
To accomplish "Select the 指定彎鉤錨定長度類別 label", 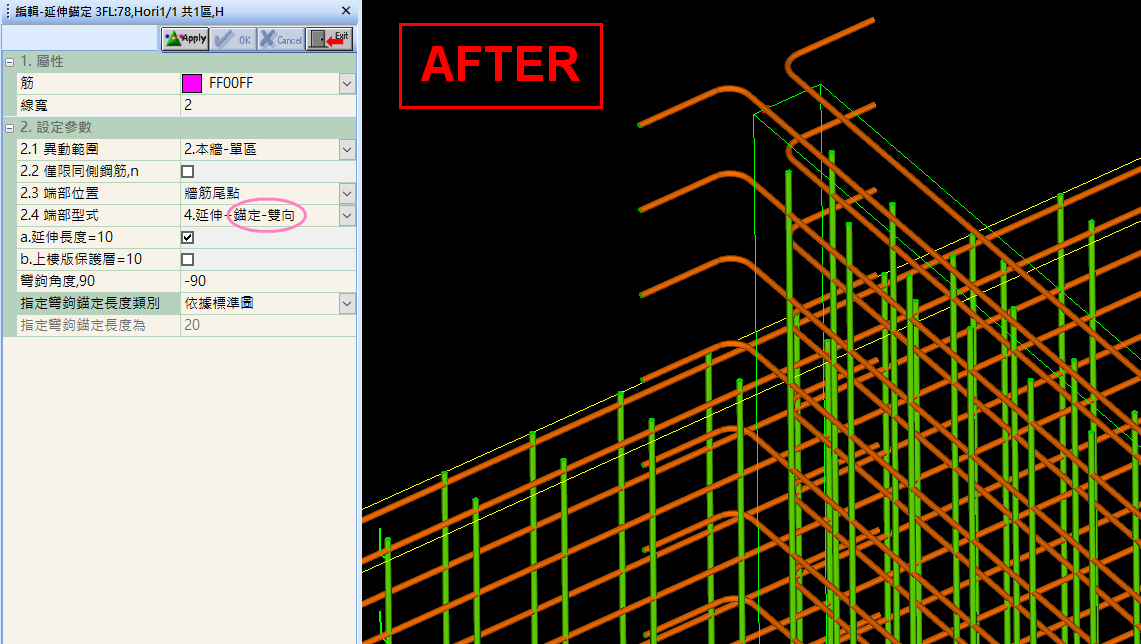I will pos(90,303).
